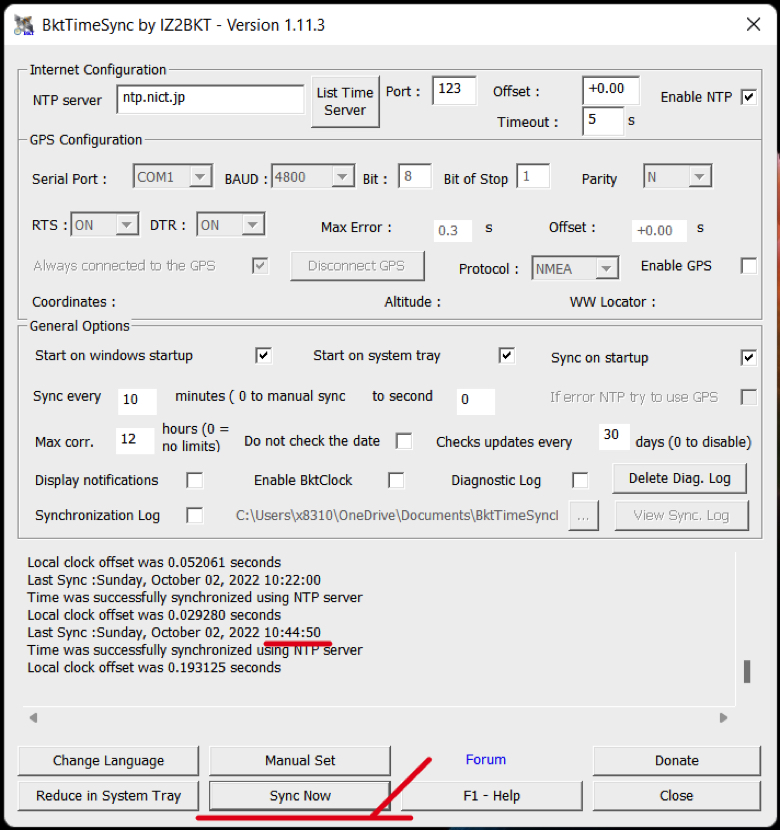This screenshot has height=830, width=780.
Task: Enable the Diagnostic Log checkbox
Action: click(580, 481)
